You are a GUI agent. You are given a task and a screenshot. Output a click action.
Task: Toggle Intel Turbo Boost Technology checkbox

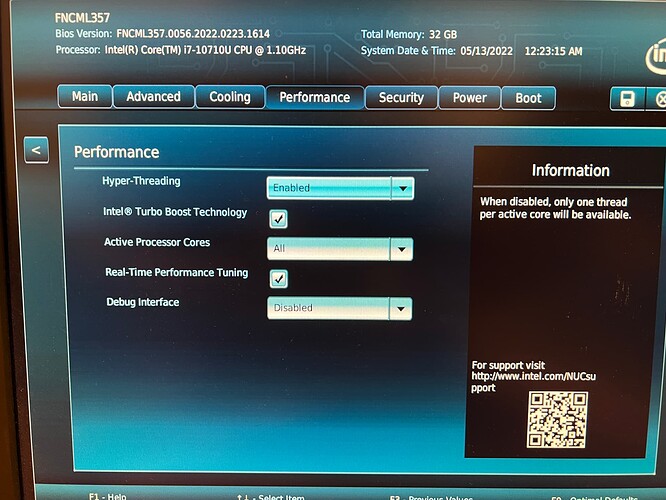(x=278, y=219)
